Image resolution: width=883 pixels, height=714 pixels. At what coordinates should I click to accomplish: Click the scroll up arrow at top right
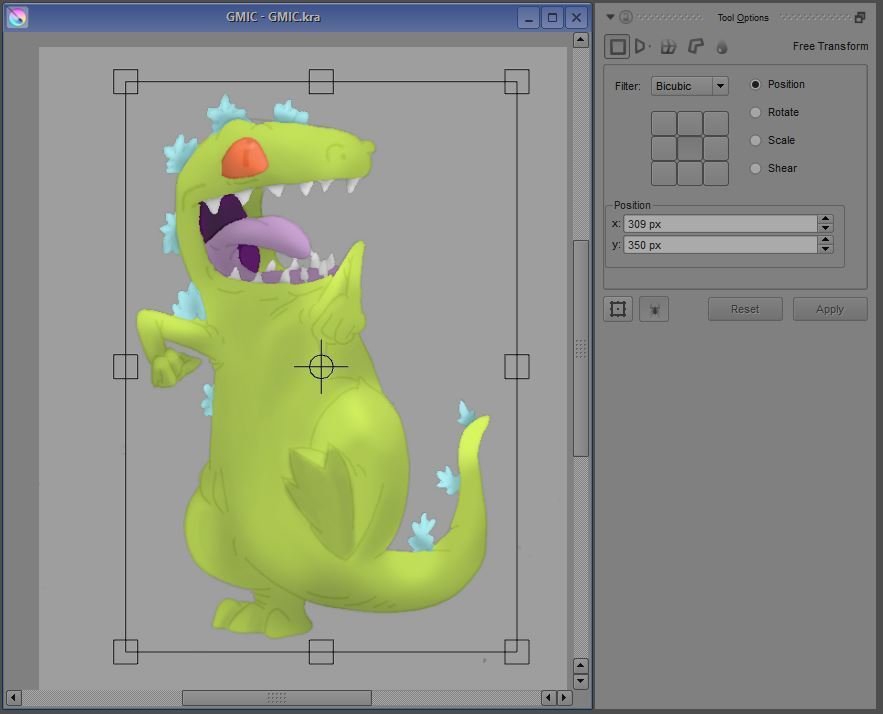pos(581,40)
